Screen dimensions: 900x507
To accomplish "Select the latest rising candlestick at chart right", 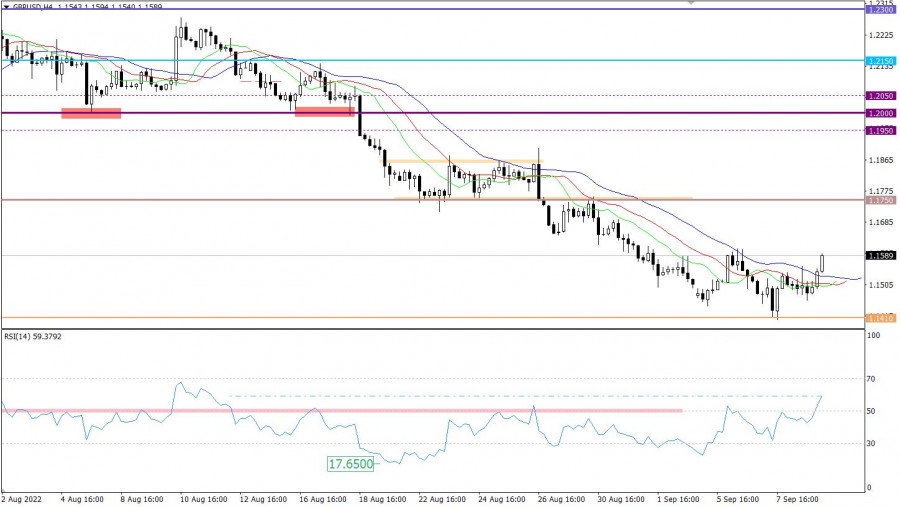I will tap(822, 262).
